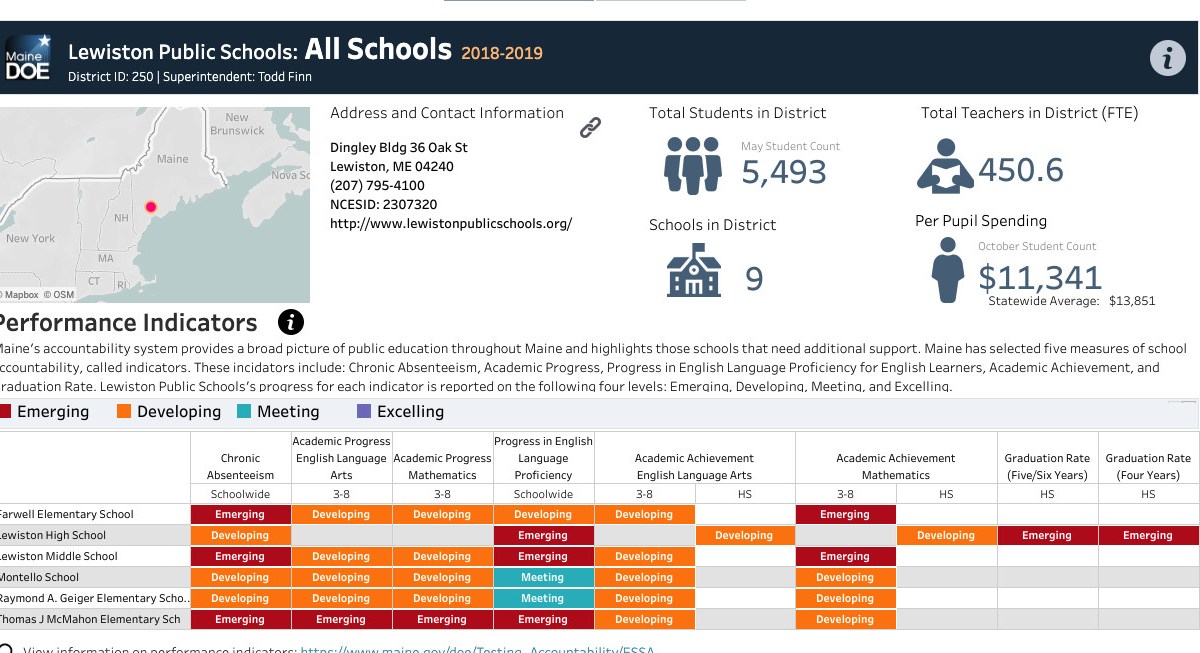Select the Developing orange legend swatch
The image size is (1200, 653).
pos(124,411)
